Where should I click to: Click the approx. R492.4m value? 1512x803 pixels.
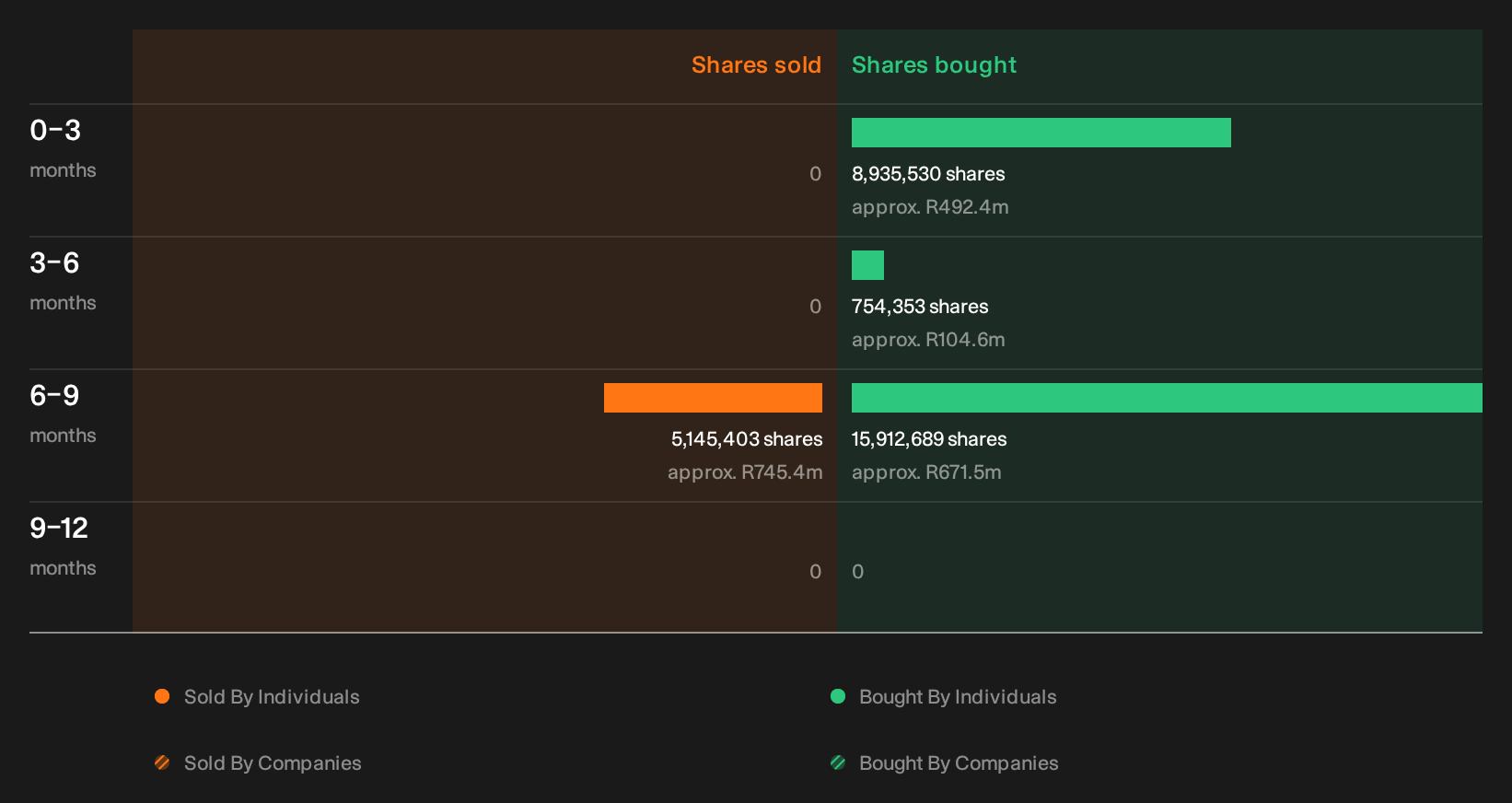click(x=930, y=207)
